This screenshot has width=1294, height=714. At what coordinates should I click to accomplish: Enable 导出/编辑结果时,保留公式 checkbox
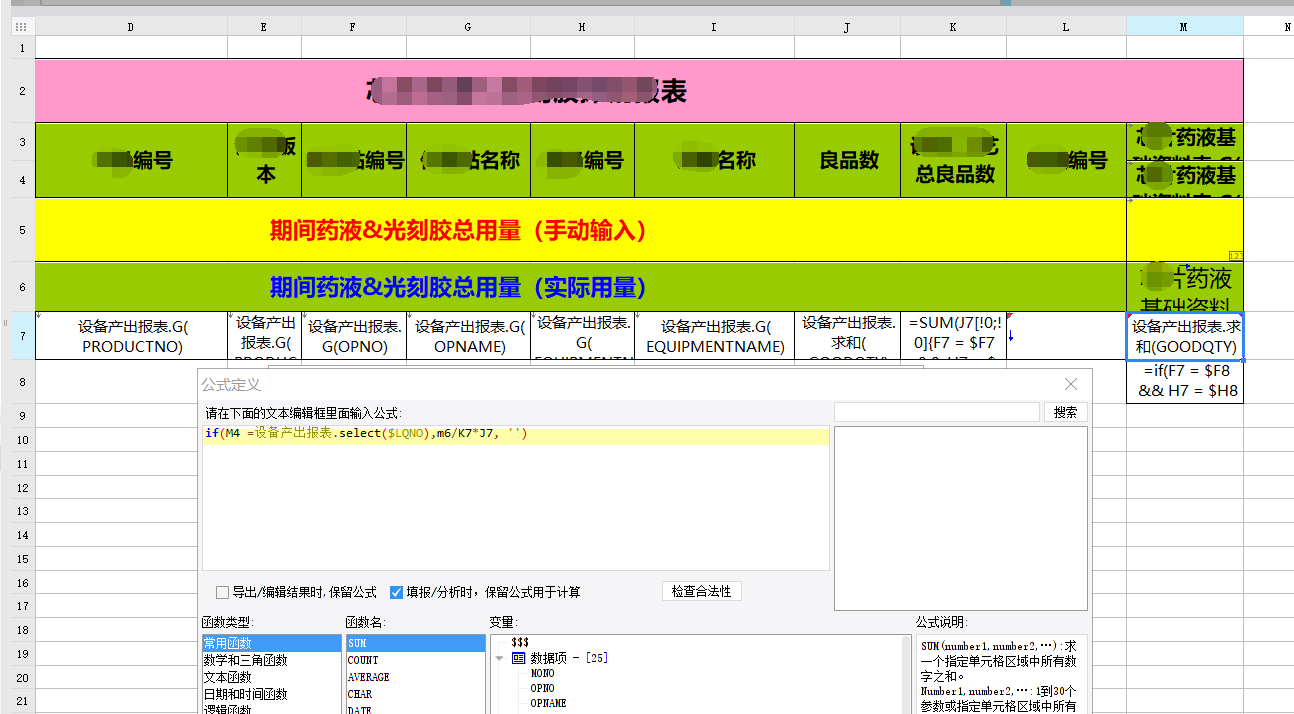tap(223, 592)
